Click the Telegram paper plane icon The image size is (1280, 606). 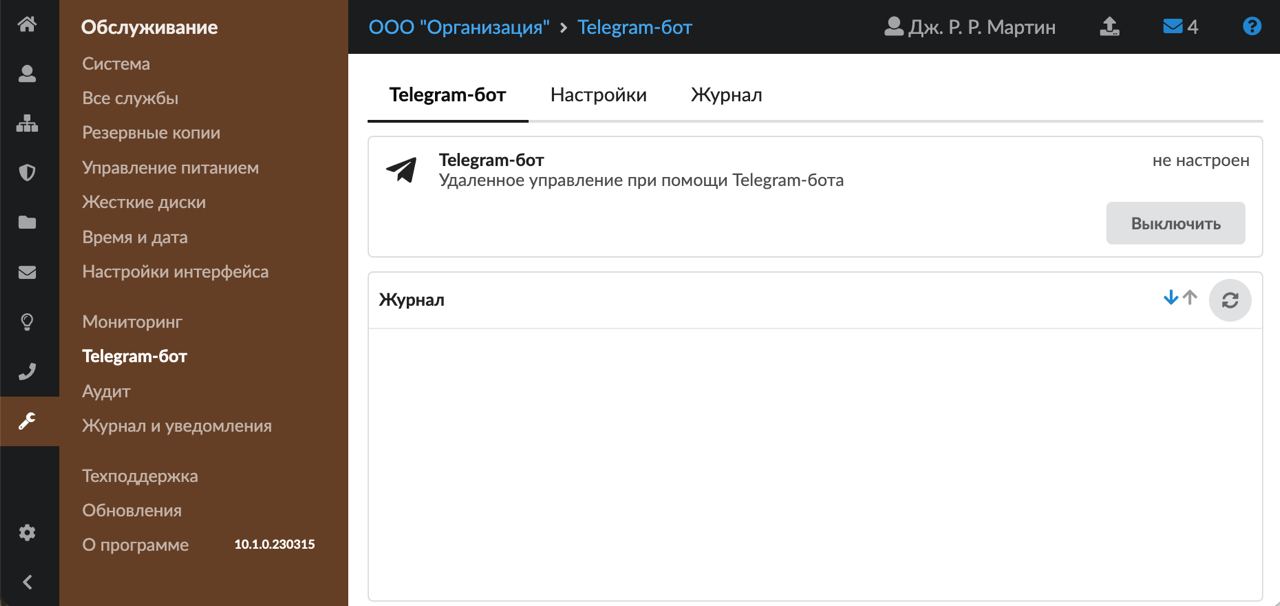click(x=401, y=170)
